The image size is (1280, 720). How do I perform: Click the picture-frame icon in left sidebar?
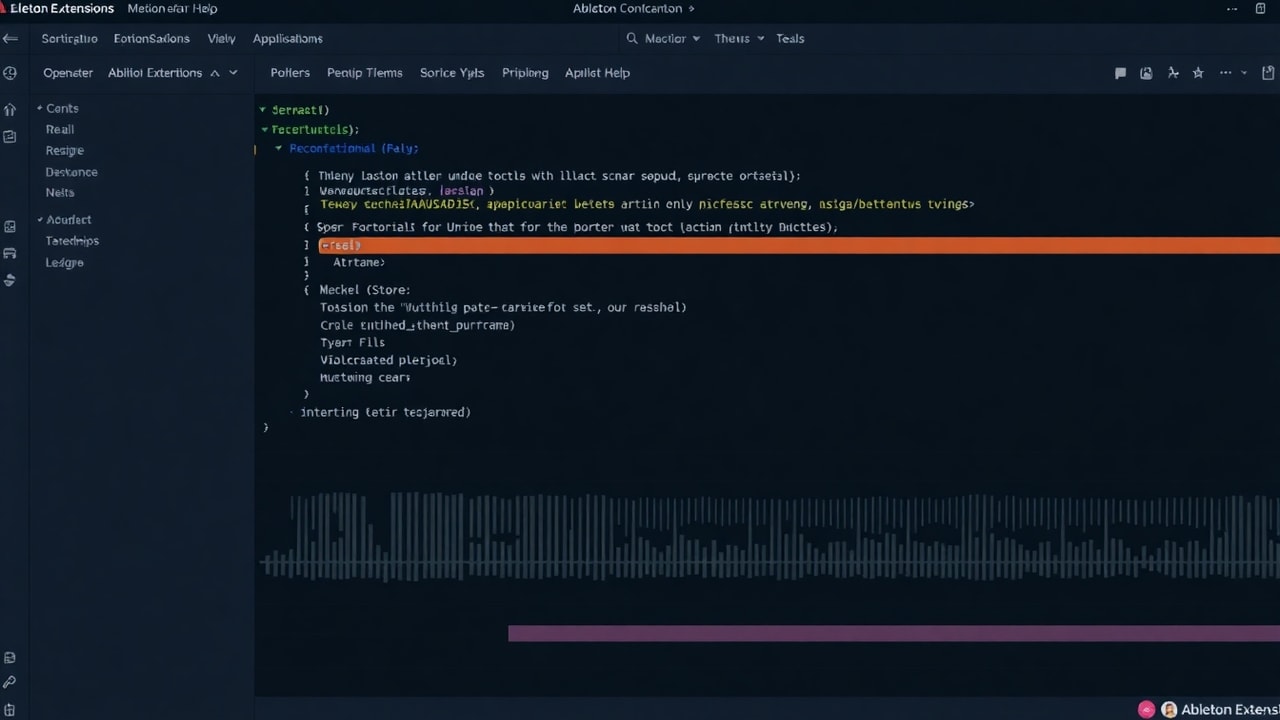[x=10, y=227]
